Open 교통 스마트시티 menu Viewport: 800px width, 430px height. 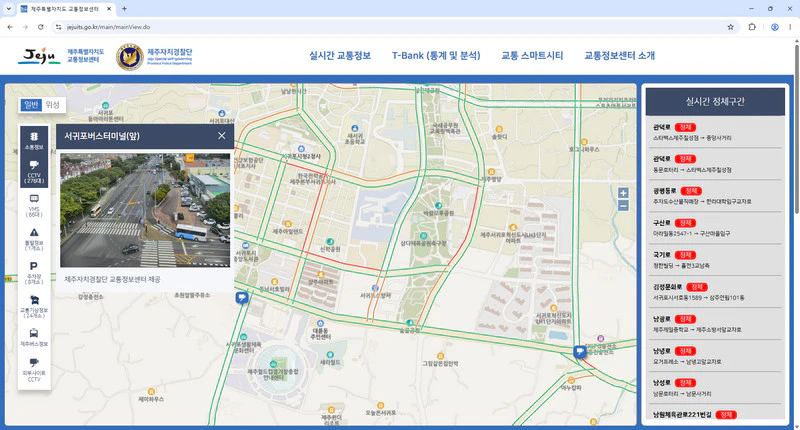tap(532, 56)
